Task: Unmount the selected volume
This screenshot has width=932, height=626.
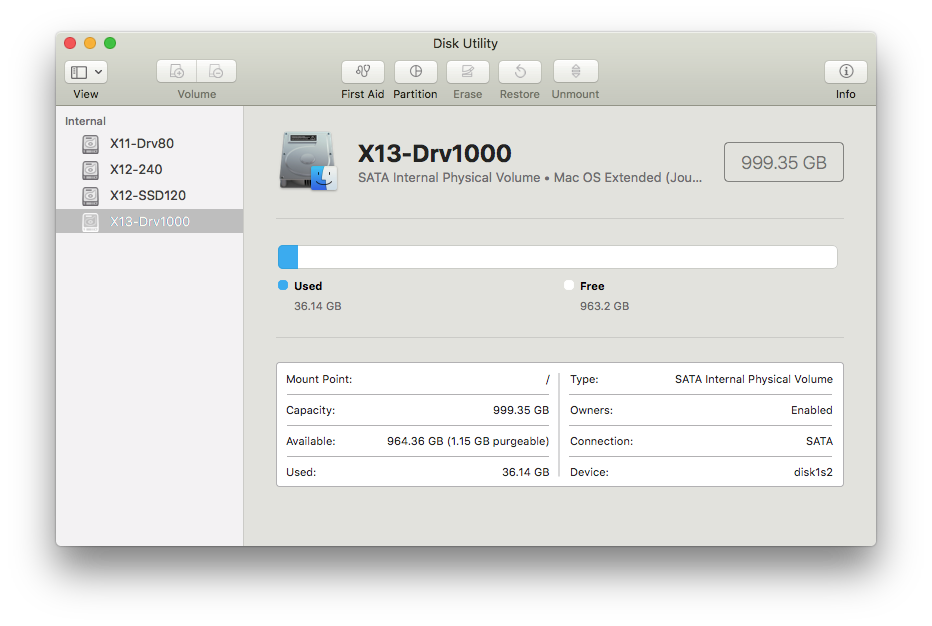Action: click(x=575, y=71)
